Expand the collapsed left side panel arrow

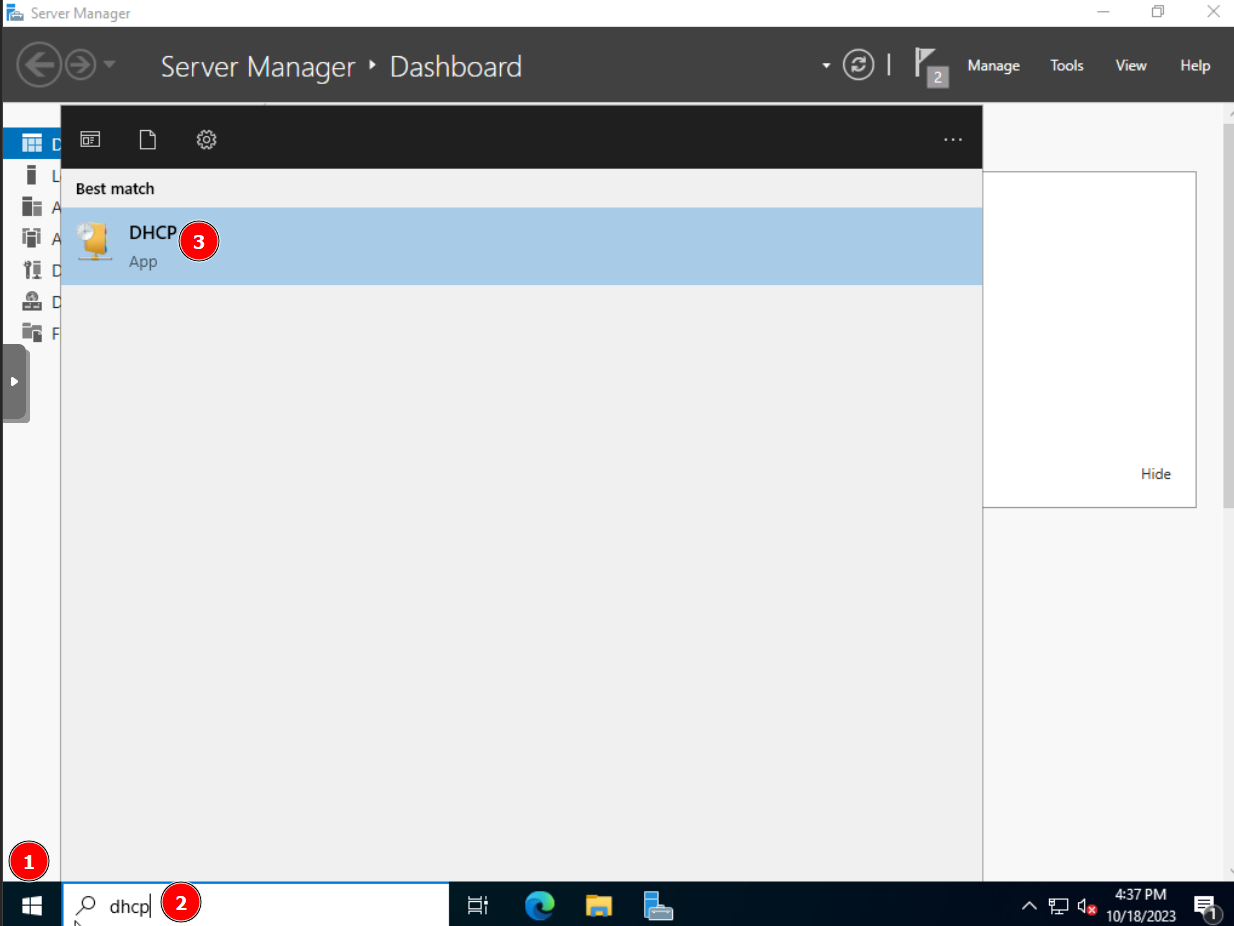point(14,382)
